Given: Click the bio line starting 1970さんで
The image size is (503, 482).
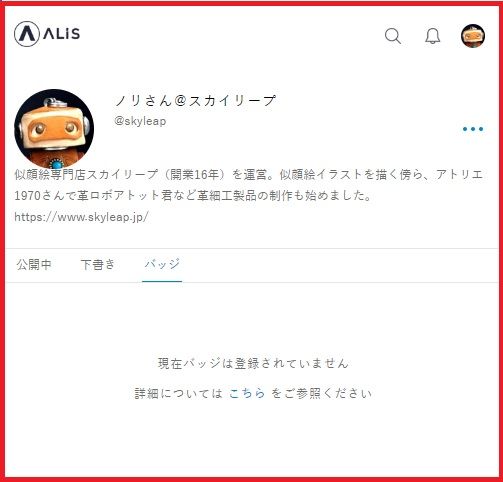Looking at the screenshot, I should [193, 195].
